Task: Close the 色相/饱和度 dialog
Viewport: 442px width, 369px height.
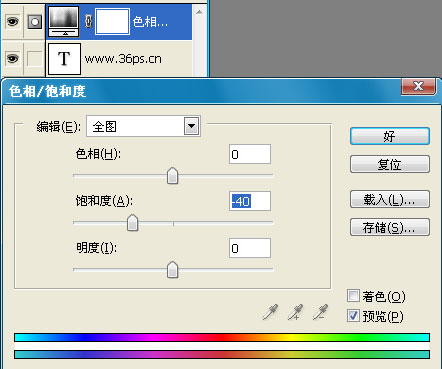Action: 419,87
